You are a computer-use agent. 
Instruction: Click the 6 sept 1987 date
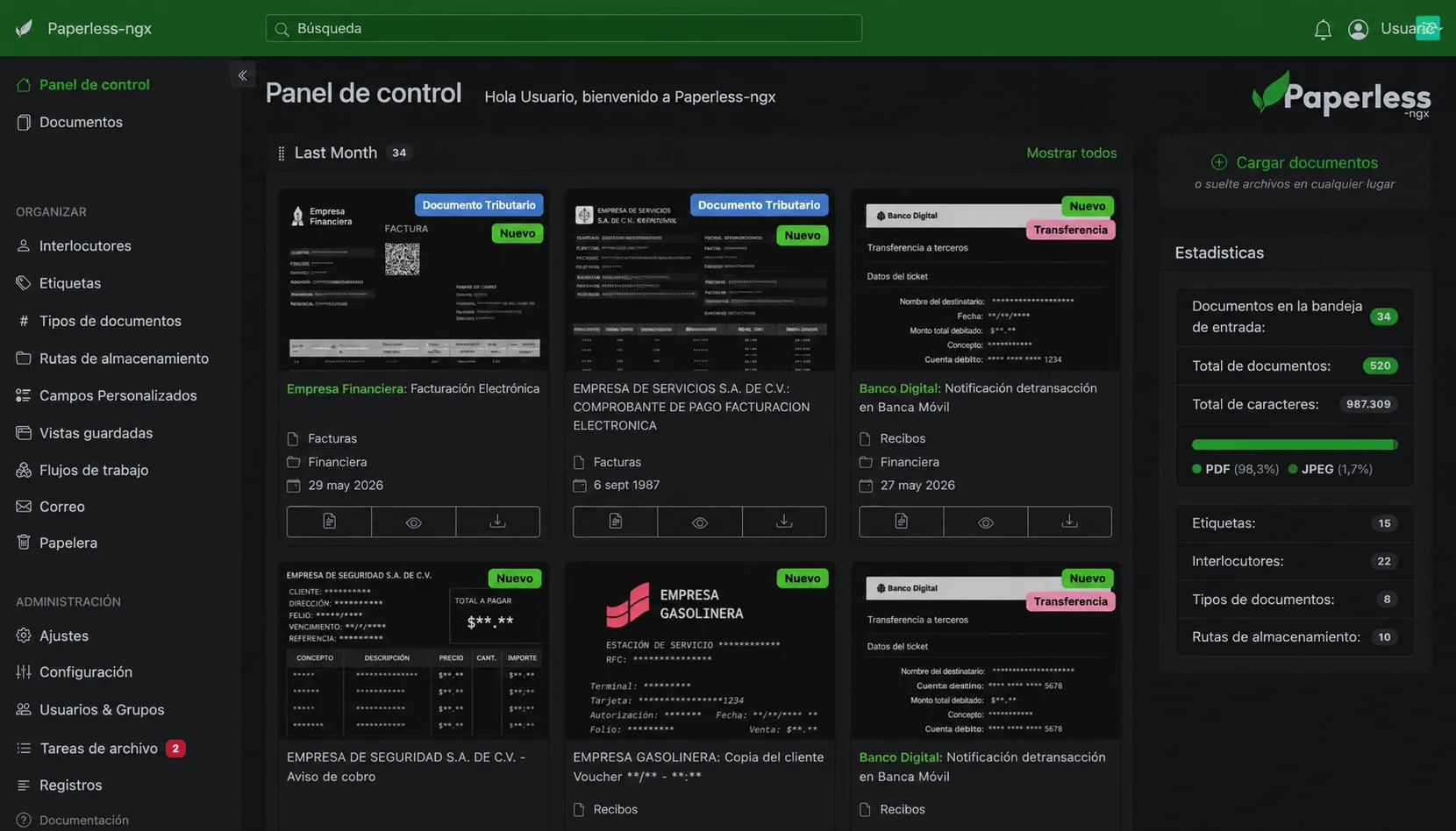(x=626, y=485)
